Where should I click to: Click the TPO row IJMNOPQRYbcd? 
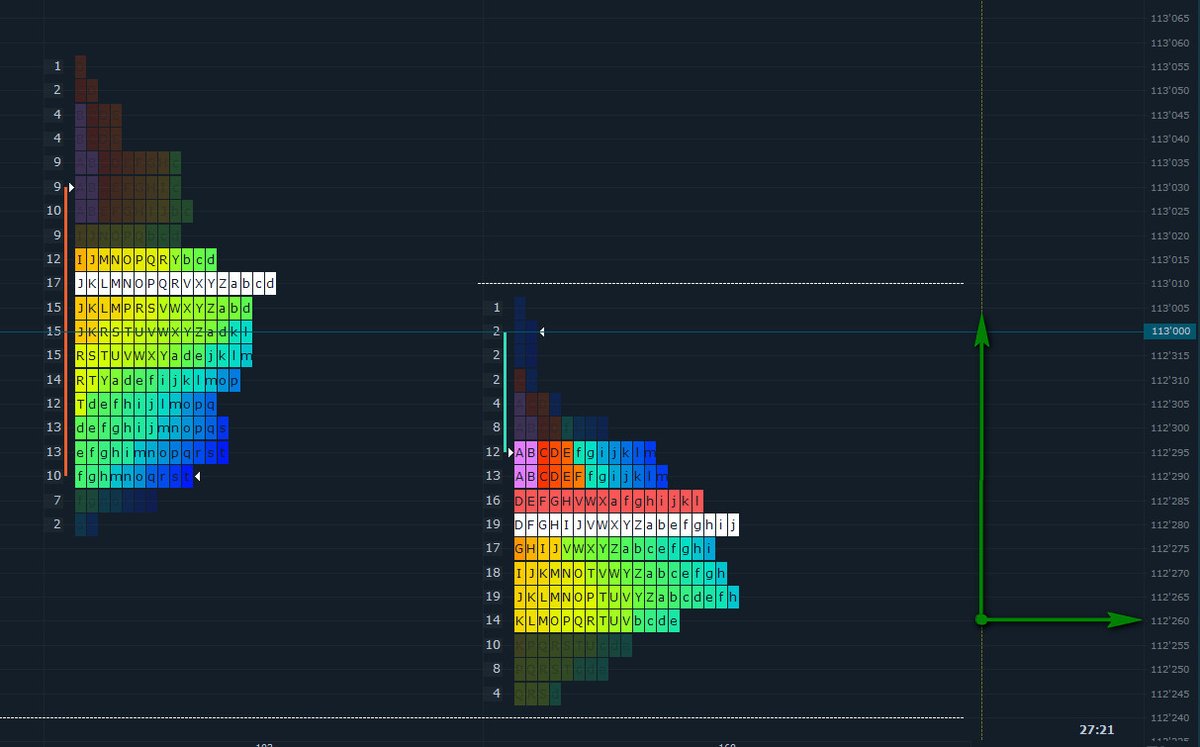tap(146, 260)
